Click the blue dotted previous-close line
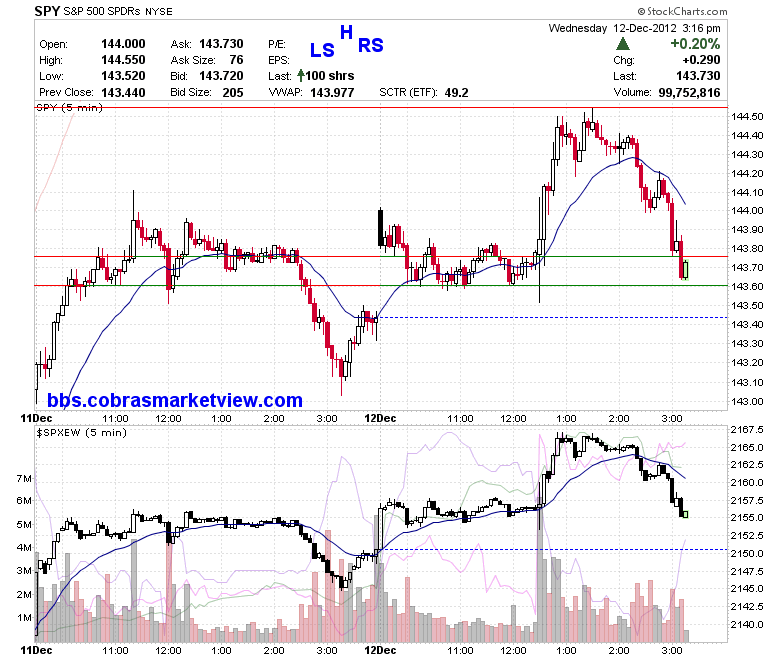This screenshot has width=780, height=659. [552, 317]
